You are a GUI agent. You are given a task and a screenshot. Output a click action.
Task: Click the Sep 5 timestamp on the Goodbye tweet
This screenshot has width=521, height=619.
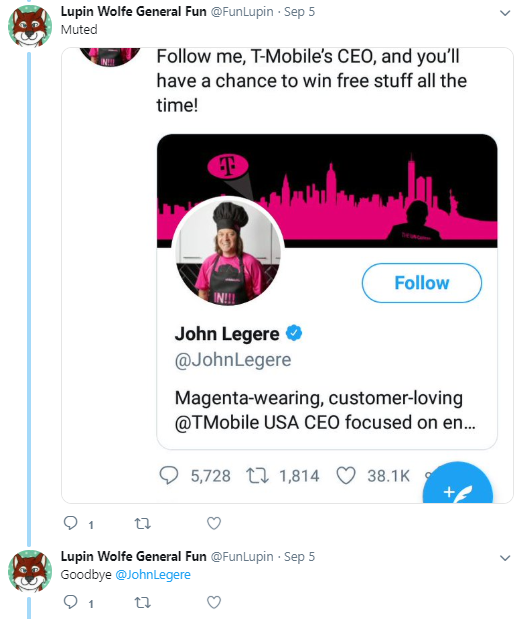(x=300, y=557)
